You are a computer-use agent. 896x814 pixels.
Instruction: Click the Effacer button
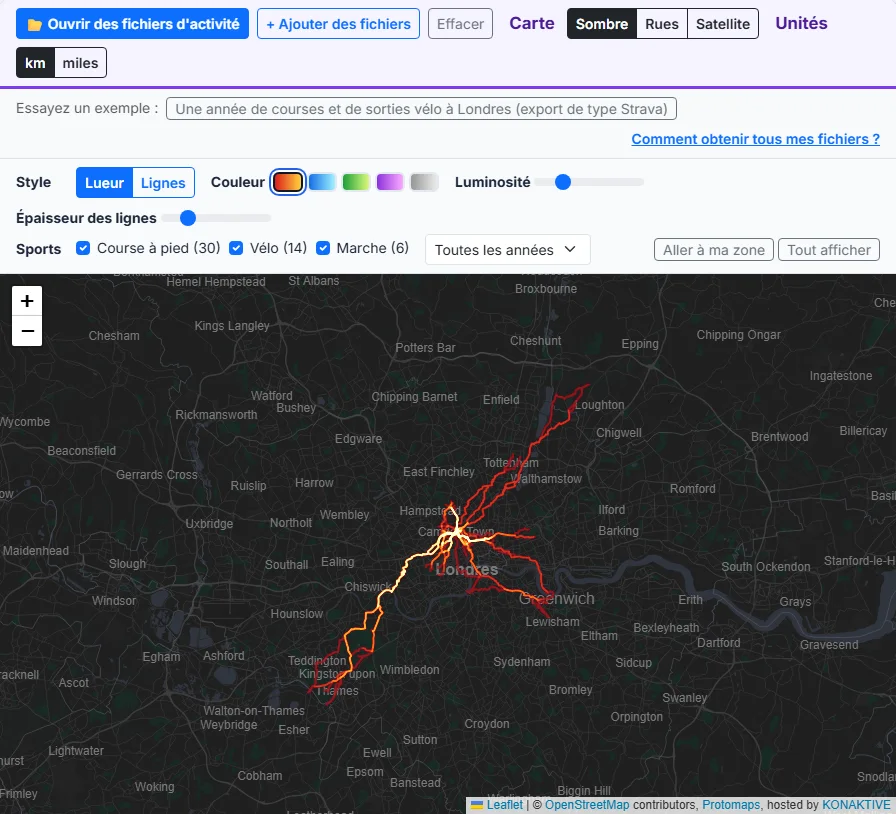(x=461, y=24)
